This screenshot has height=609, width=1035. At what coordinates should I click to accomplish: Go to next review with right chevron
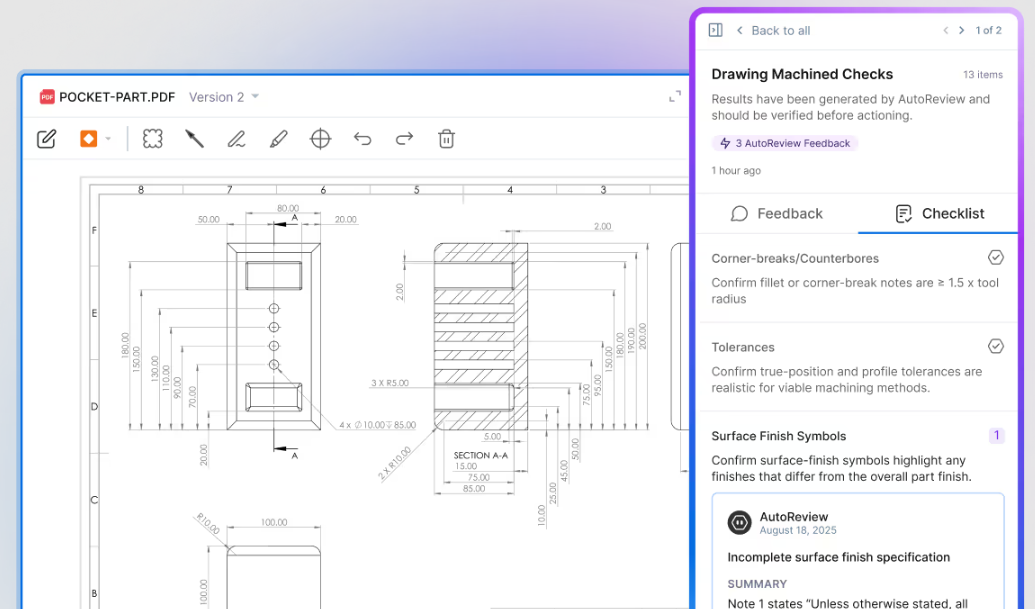click(962, 30)
